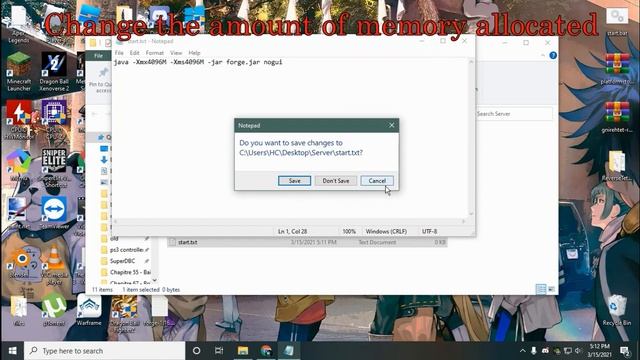The height and width of the screenshot is (360, 640).
Task: Close the Notepad save prompt with X
Action: (x=391, y=125)
